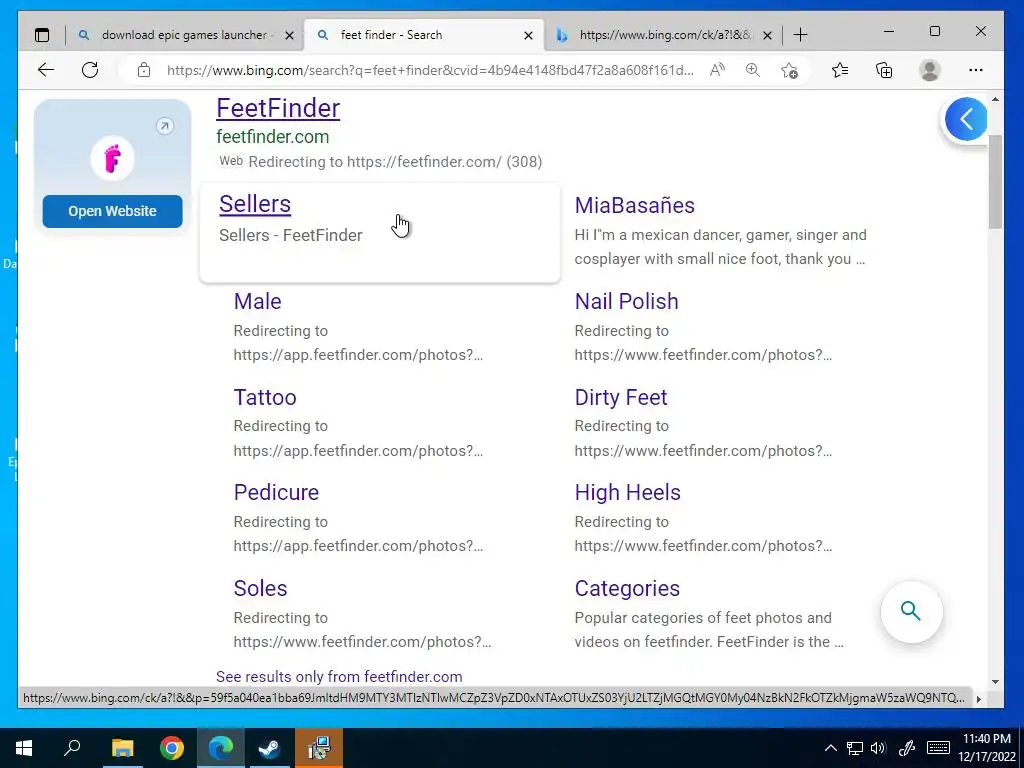
Task: Close the bing.com/ck/a tab
Action: pos(767,35)
